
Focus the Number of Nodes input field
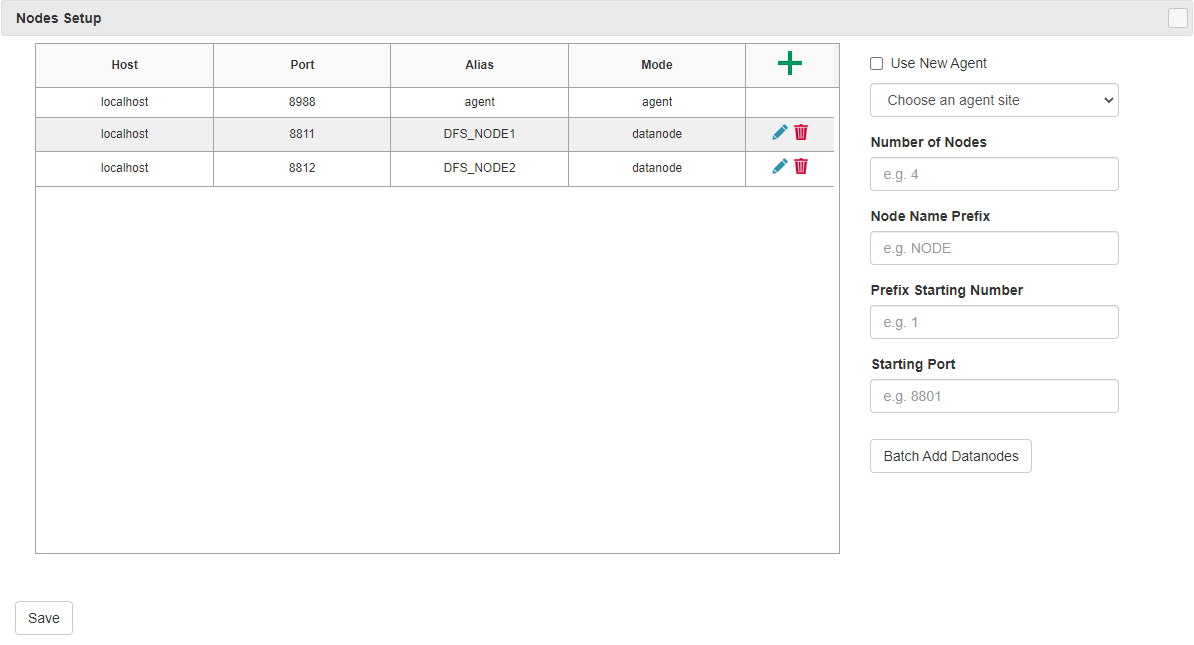tap(994, 174)
